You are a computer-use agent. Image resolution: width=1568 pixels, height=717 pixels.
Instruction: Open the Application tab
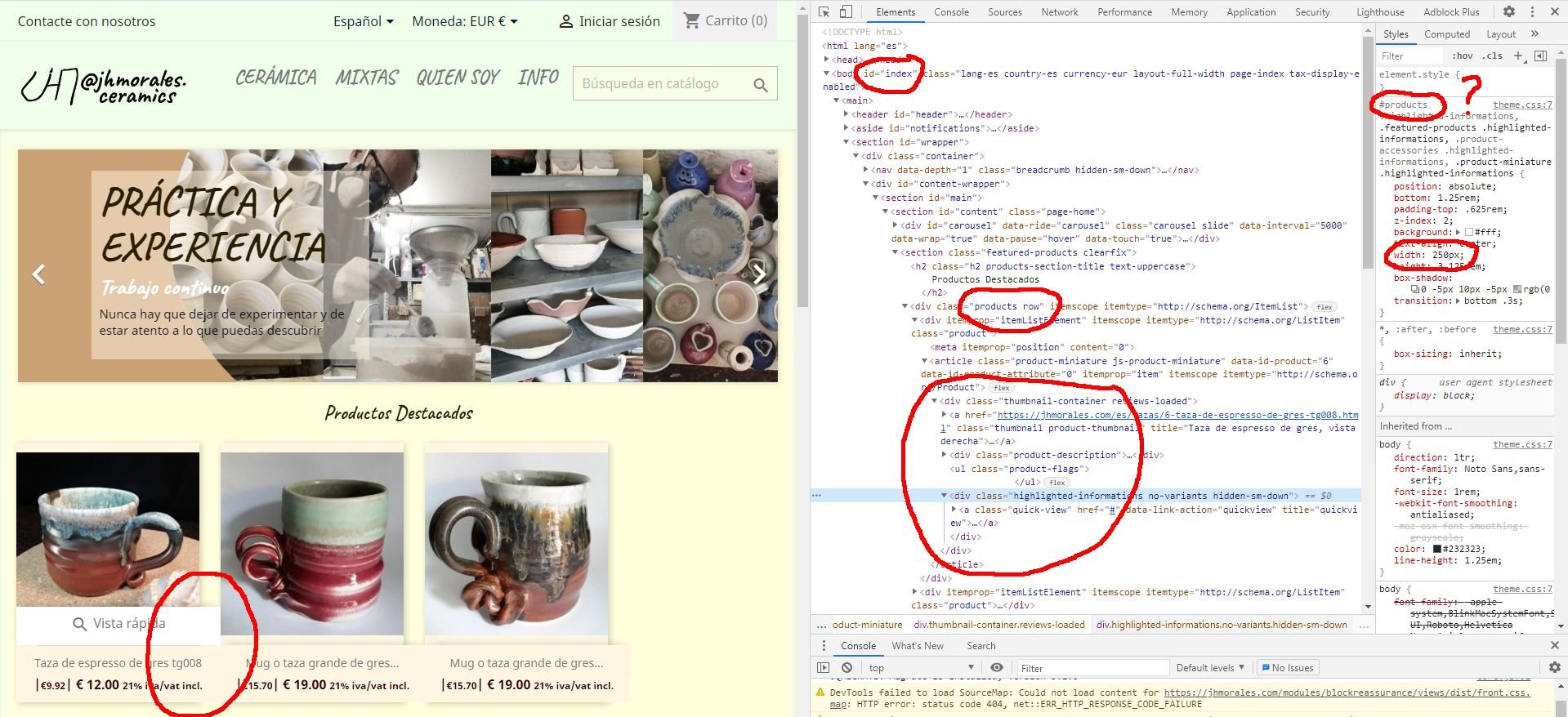click(1251, 12)
